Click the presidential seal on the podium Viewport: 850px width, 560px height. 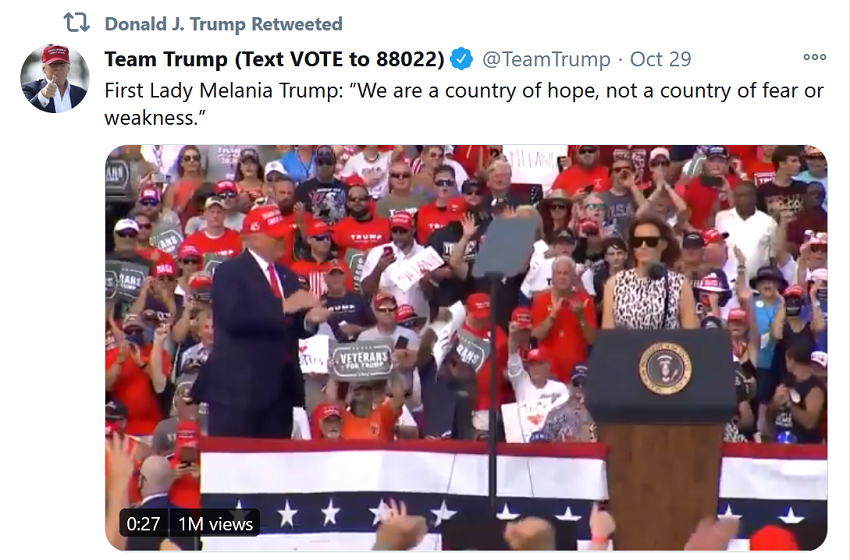[665, 368]
